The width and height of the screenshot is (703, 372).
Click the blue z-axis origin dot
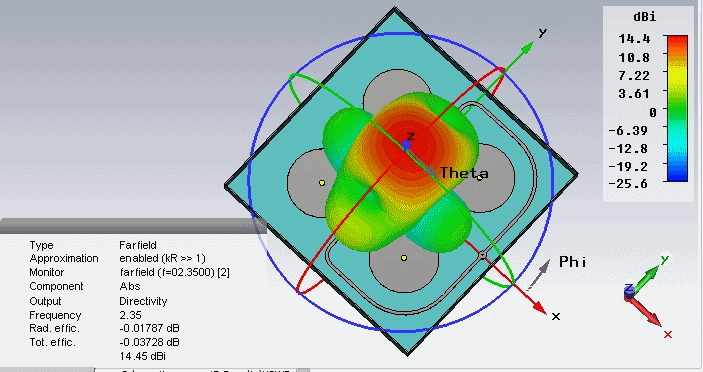406,145
